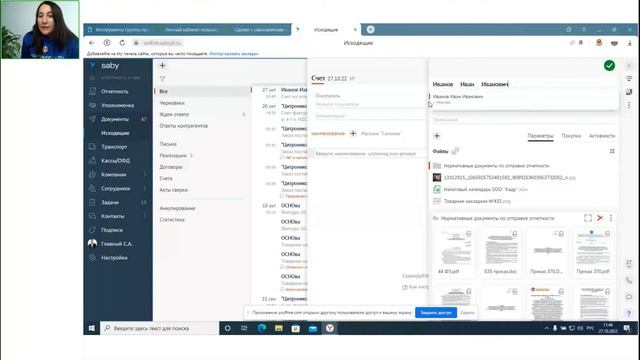Click the blue grant access button
This screenshot has height=360, width=640.
click(x=436, y=313)
